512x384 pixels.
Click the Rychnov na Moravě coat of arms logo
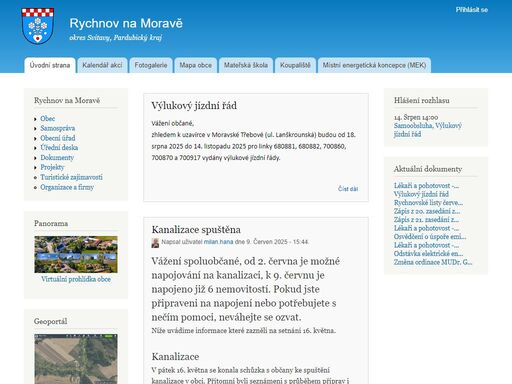click(x=38, y=26)
